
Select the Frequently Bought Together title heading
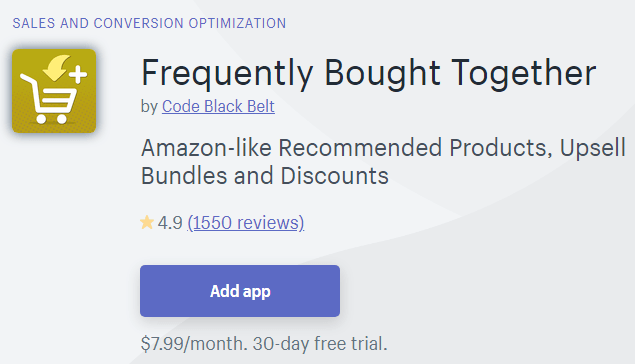click(369, 73)
